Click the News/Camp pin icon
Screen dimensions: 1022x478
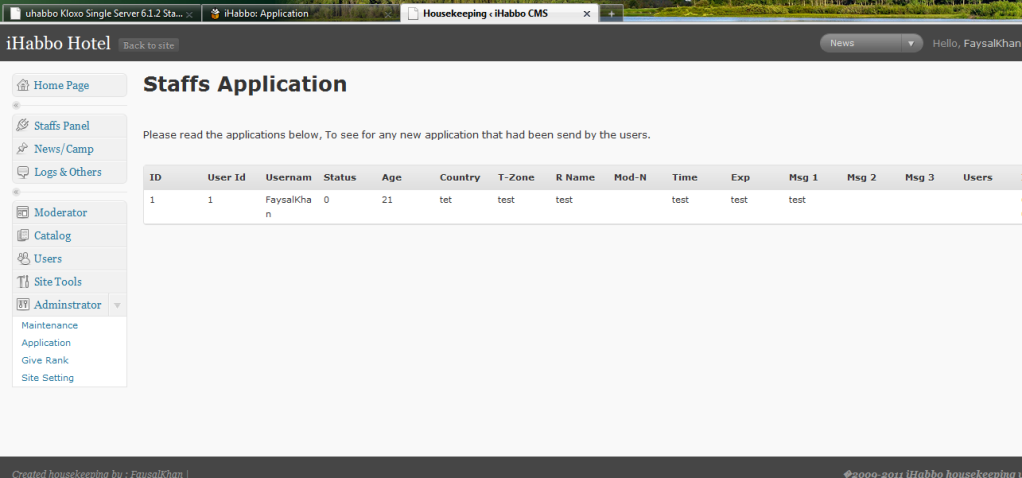coord(23,149)
